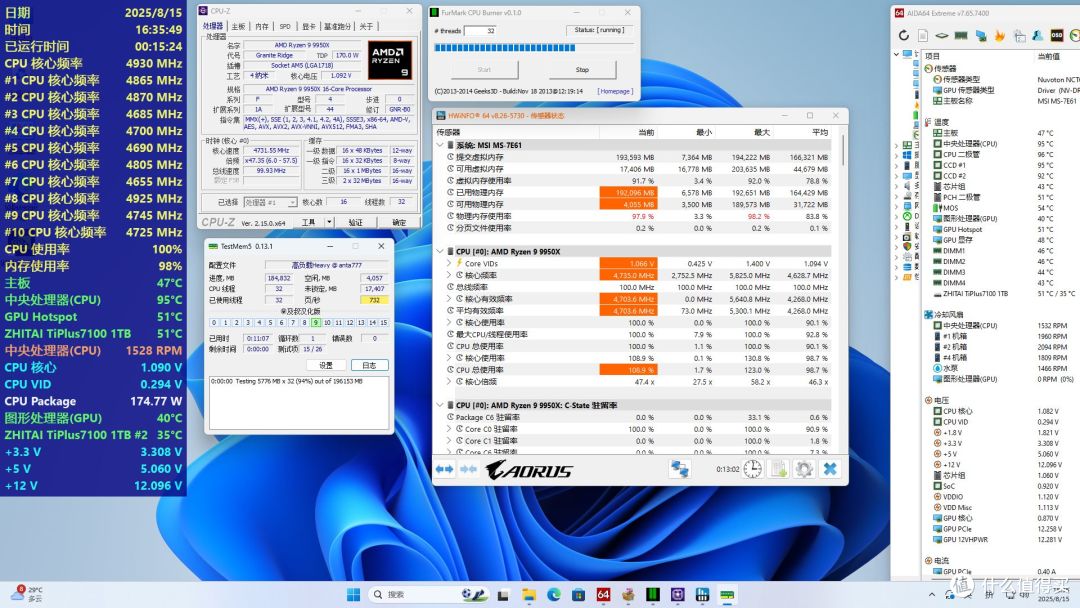Expand the Core C0 驻留率 row

pos(449,429)
